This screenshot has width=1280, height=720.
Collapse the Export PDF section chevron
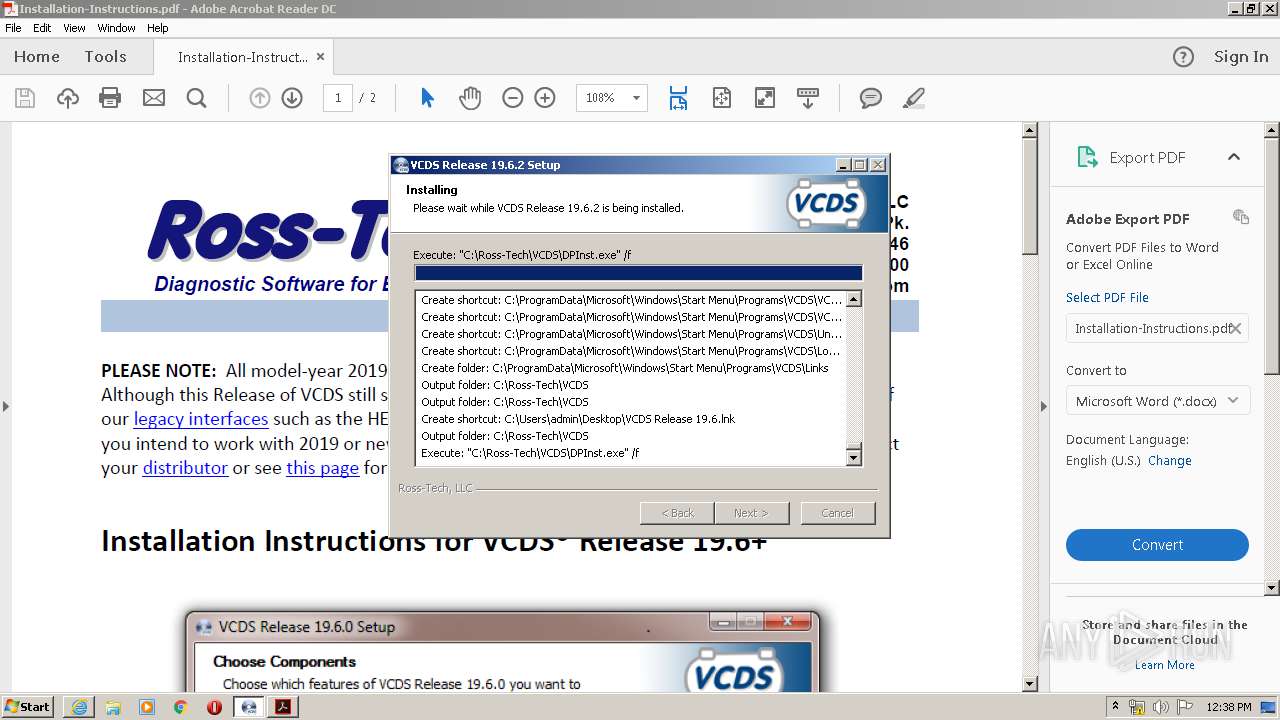[1234, 157]
